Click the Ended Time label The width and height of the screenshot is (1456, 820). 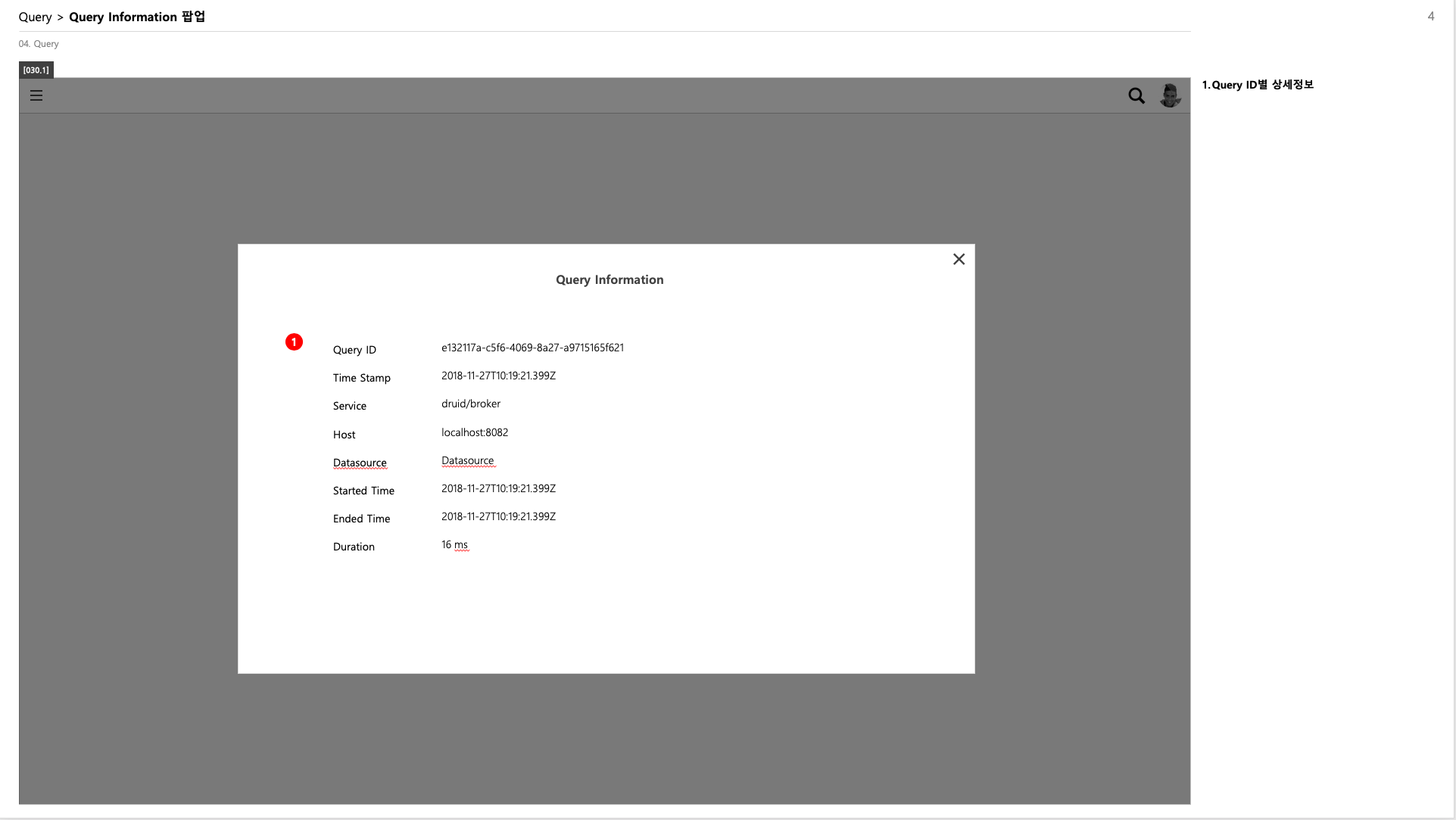[x=362, y=519]
